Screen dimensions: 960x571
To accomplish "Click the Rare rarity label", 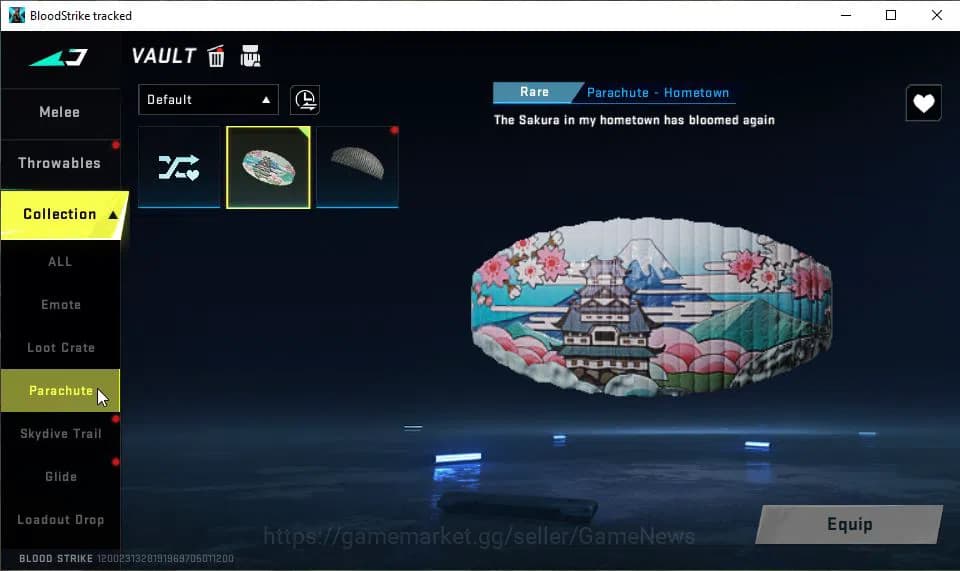I will pyautogui.click(x=534, y=92).
